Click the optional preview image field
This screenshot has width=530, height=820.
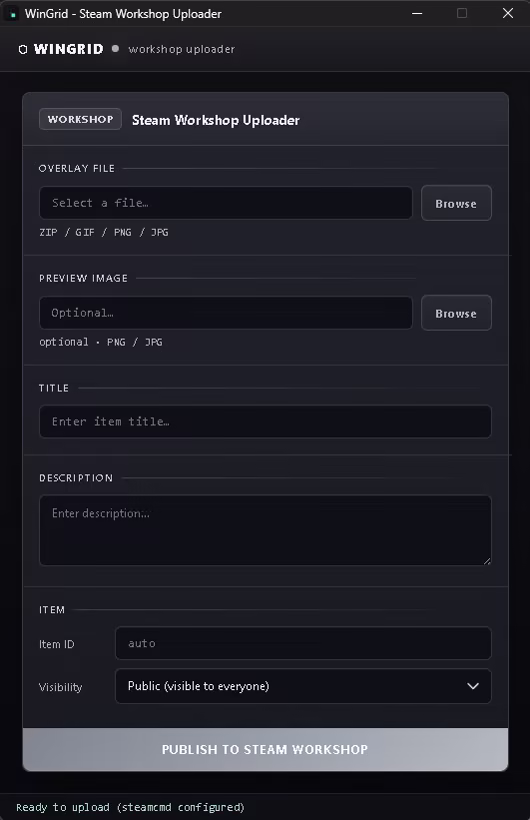click(x=225, y=313)
